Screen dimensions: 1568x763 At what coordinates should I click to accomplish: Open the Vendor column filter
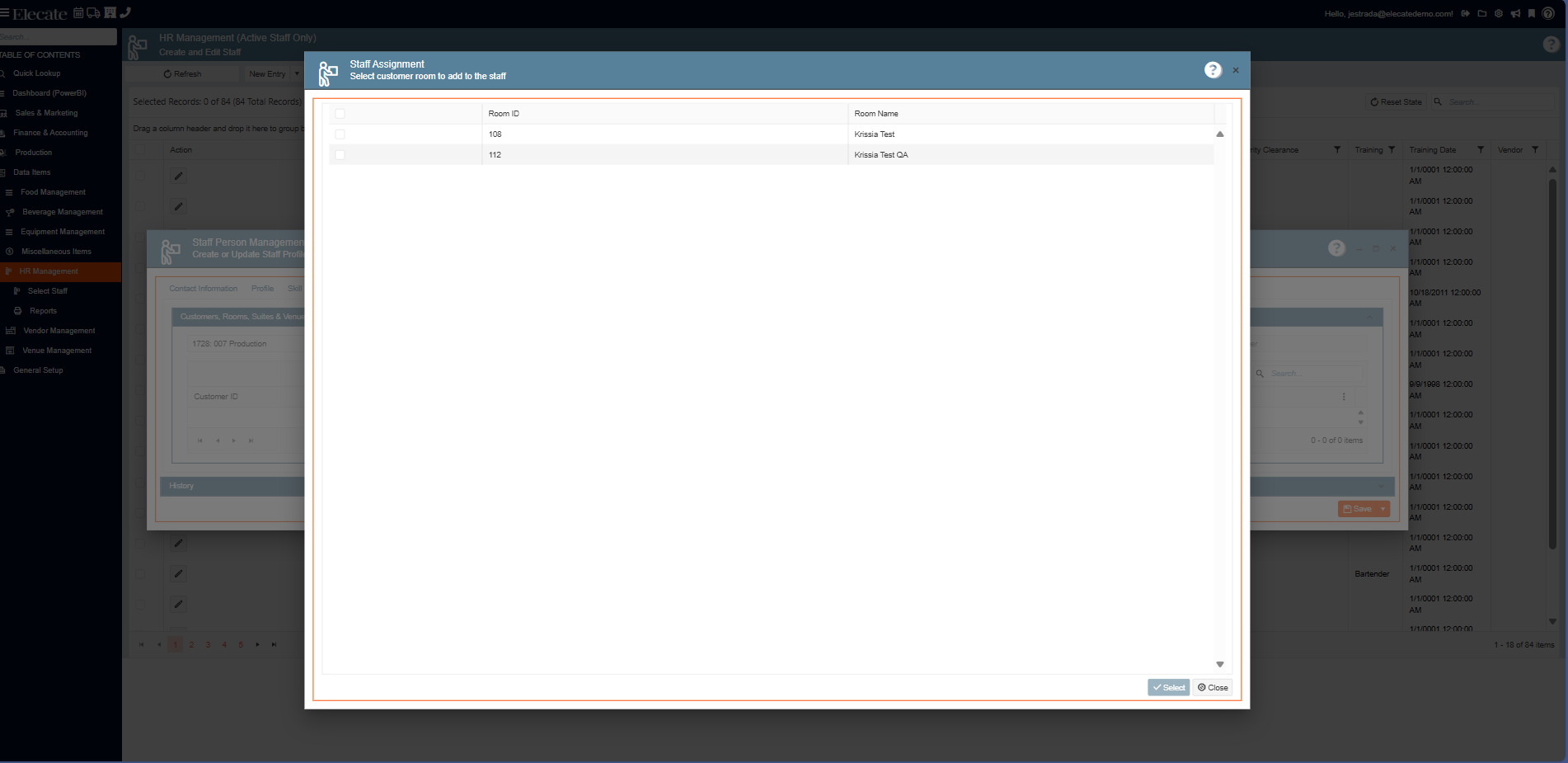(1534, 150)
